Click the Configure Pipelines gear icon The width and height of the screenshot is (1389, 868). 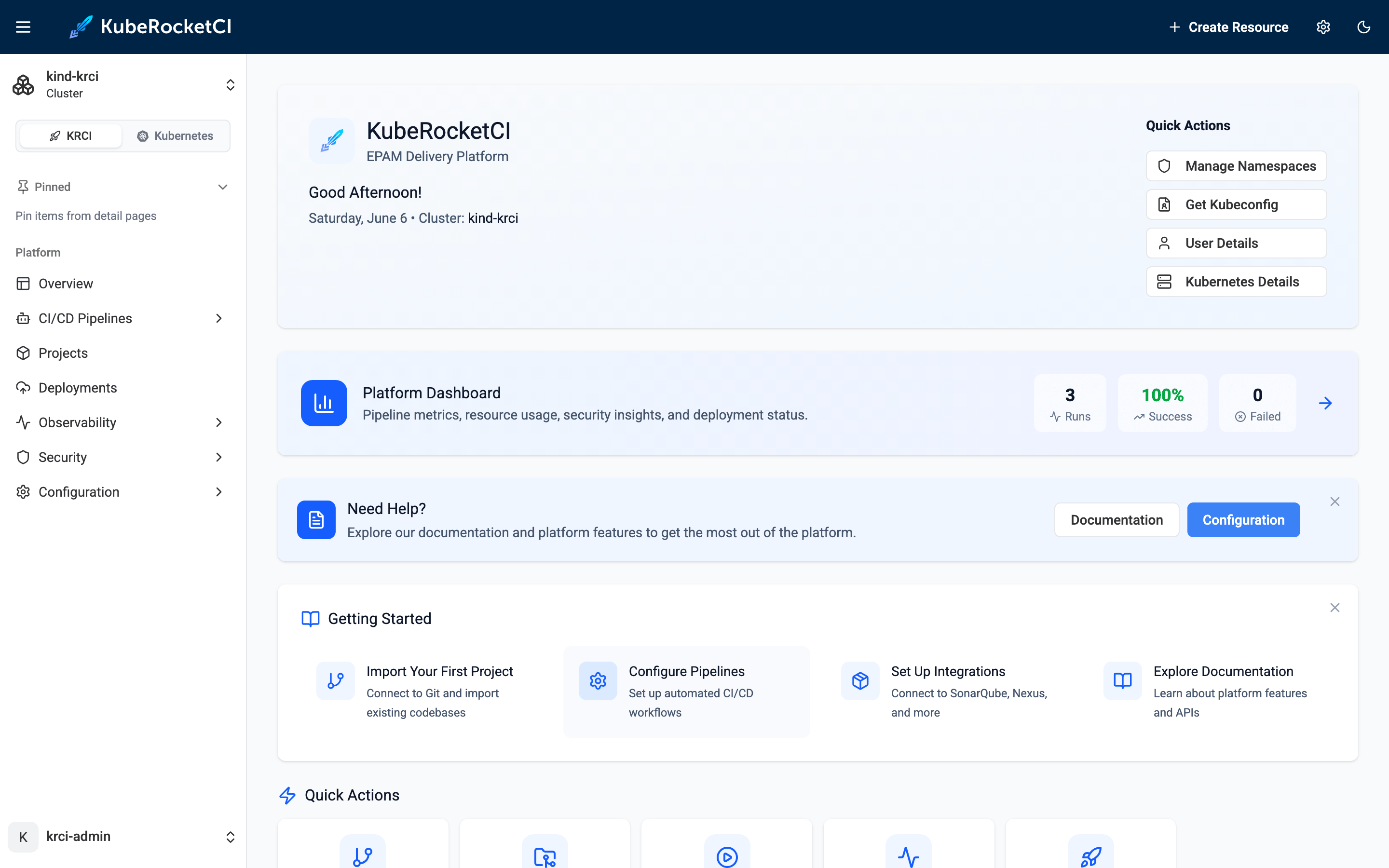(598, 681)
